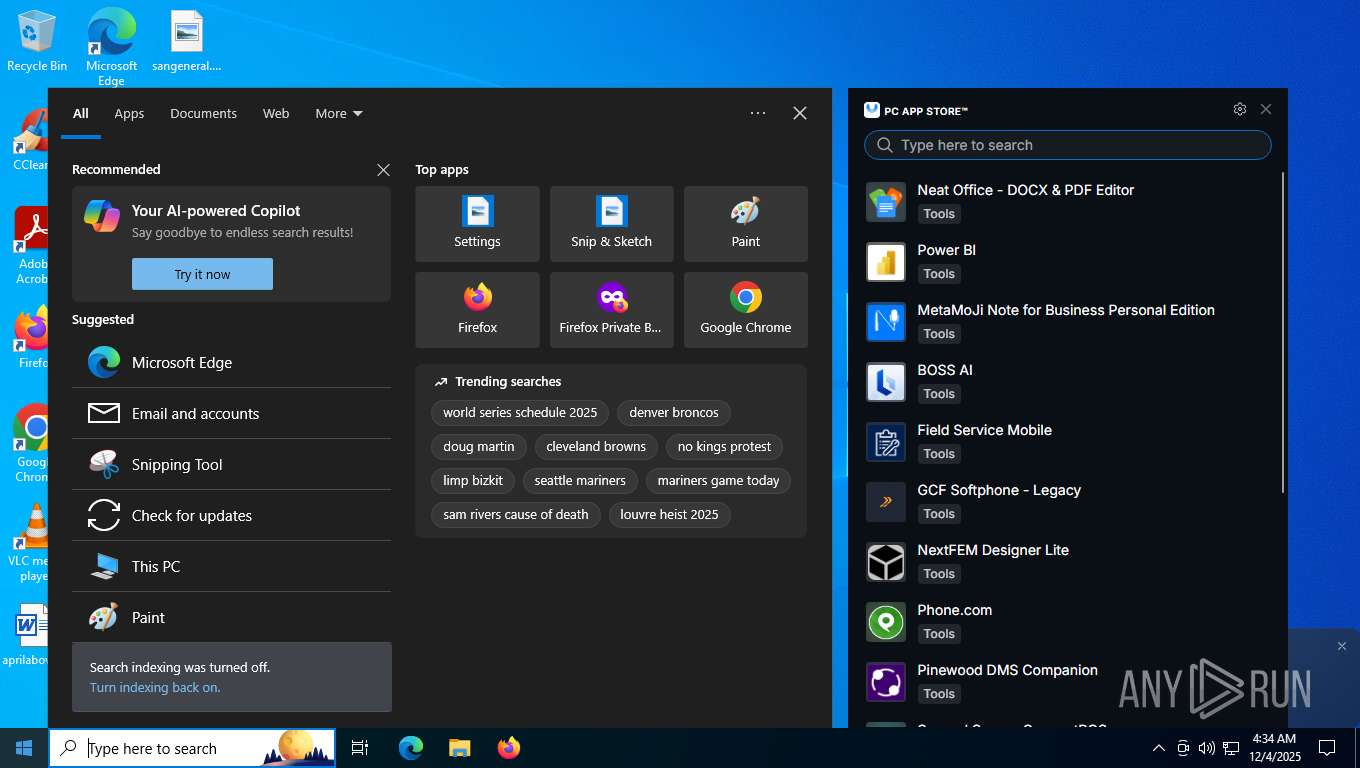Open Task View in taskbar
The image size is (1360, 768).
pyautogui.click(x=360, y=748)
